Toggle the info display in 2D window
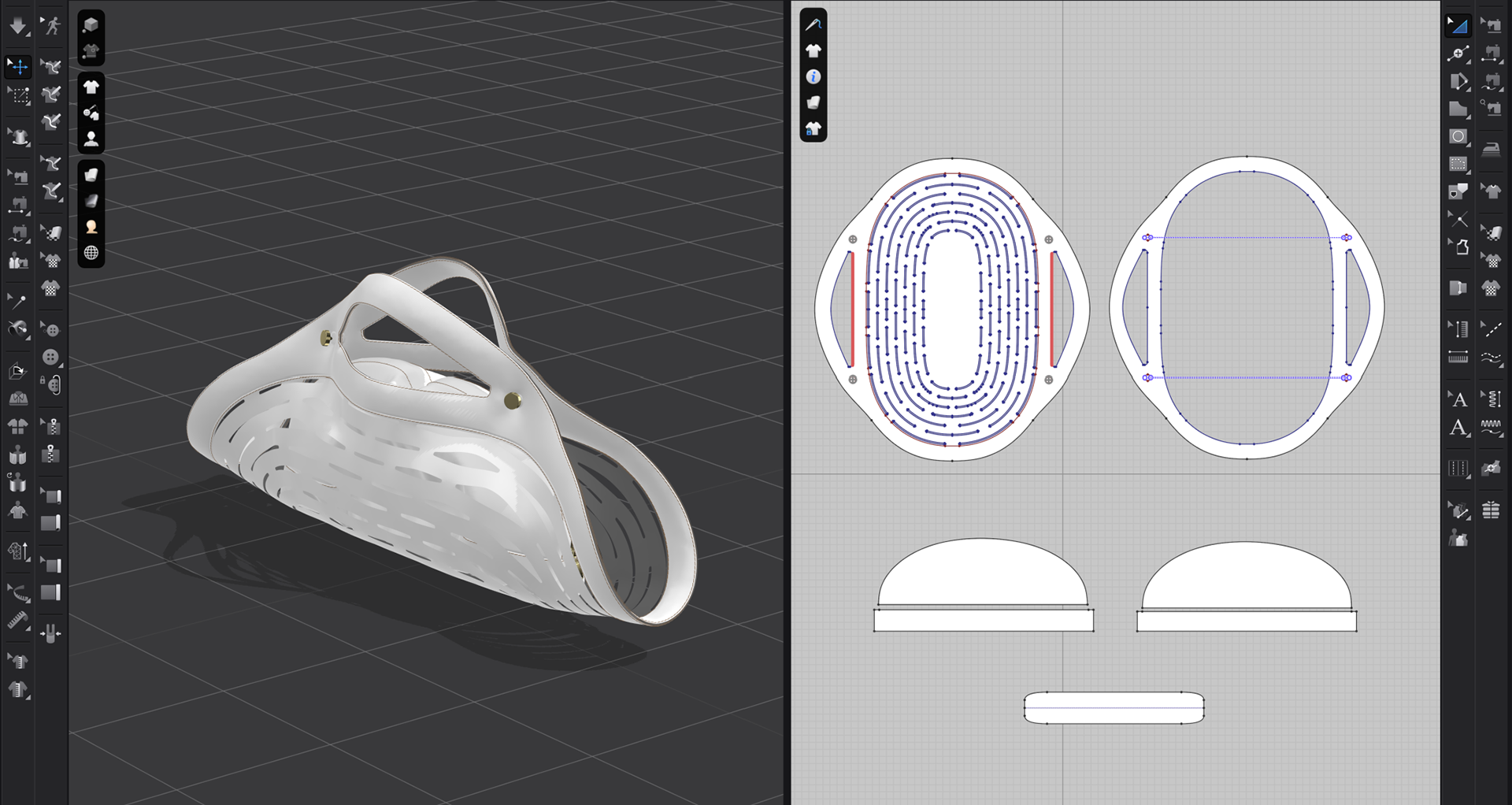This screenshot has width=1512, height=805. click(x=813, y=76)
